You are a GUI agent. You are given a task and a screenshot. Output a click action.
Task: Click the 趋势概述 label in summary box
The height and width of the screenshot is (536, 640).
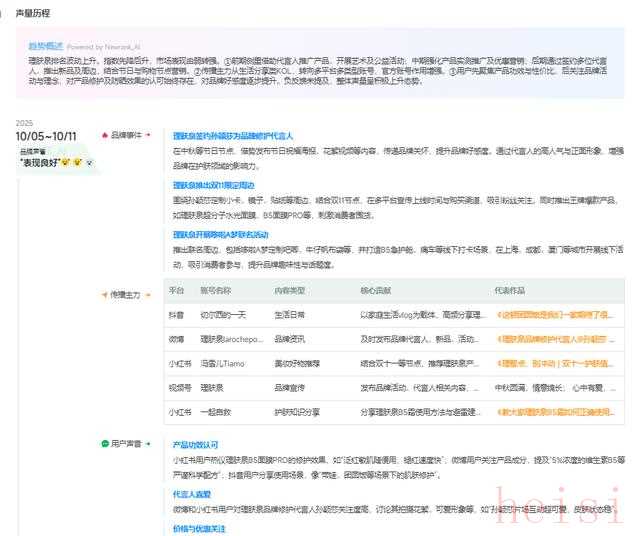[x=47, y=46]
